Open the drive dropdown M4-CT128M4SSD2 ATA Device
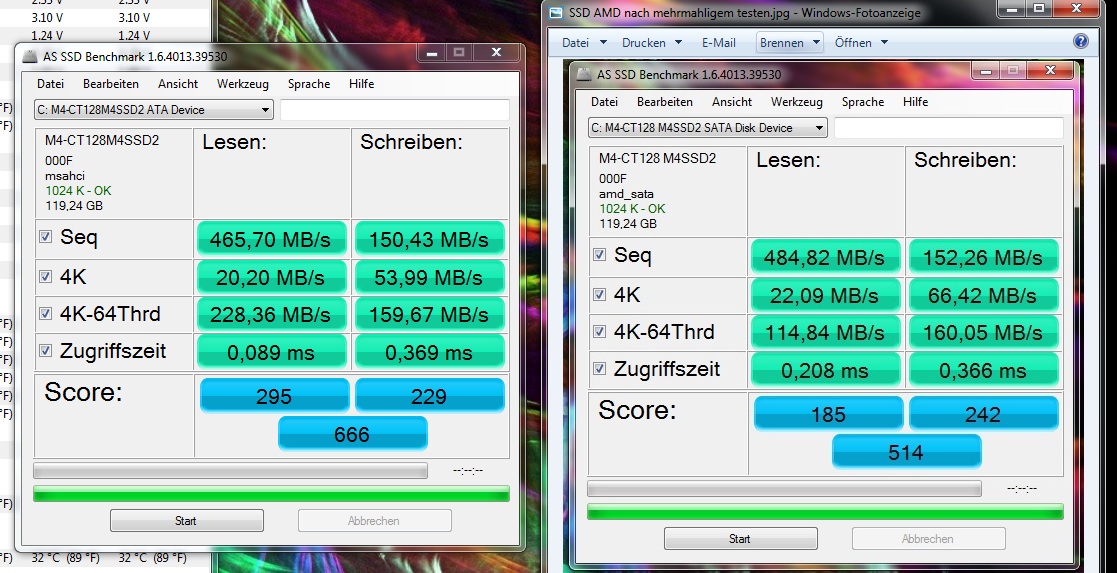This screenshot has height=573, width=1117. (x=154, y=110)
